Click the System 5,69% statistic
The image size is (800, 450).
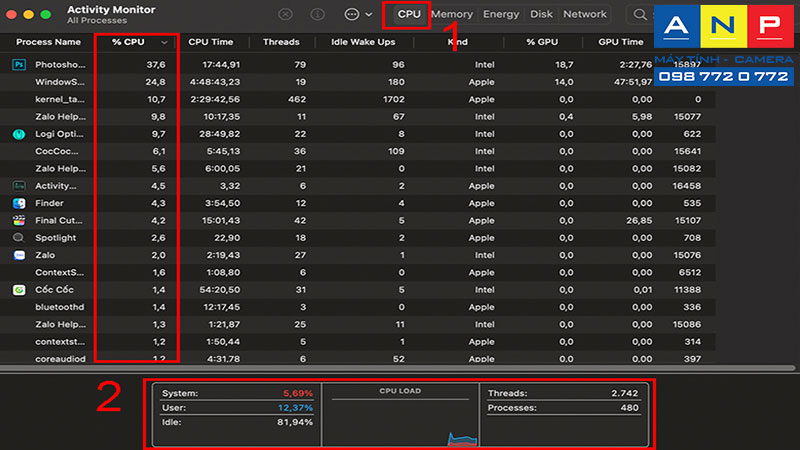pyautogui.click(x=237, y=393)
